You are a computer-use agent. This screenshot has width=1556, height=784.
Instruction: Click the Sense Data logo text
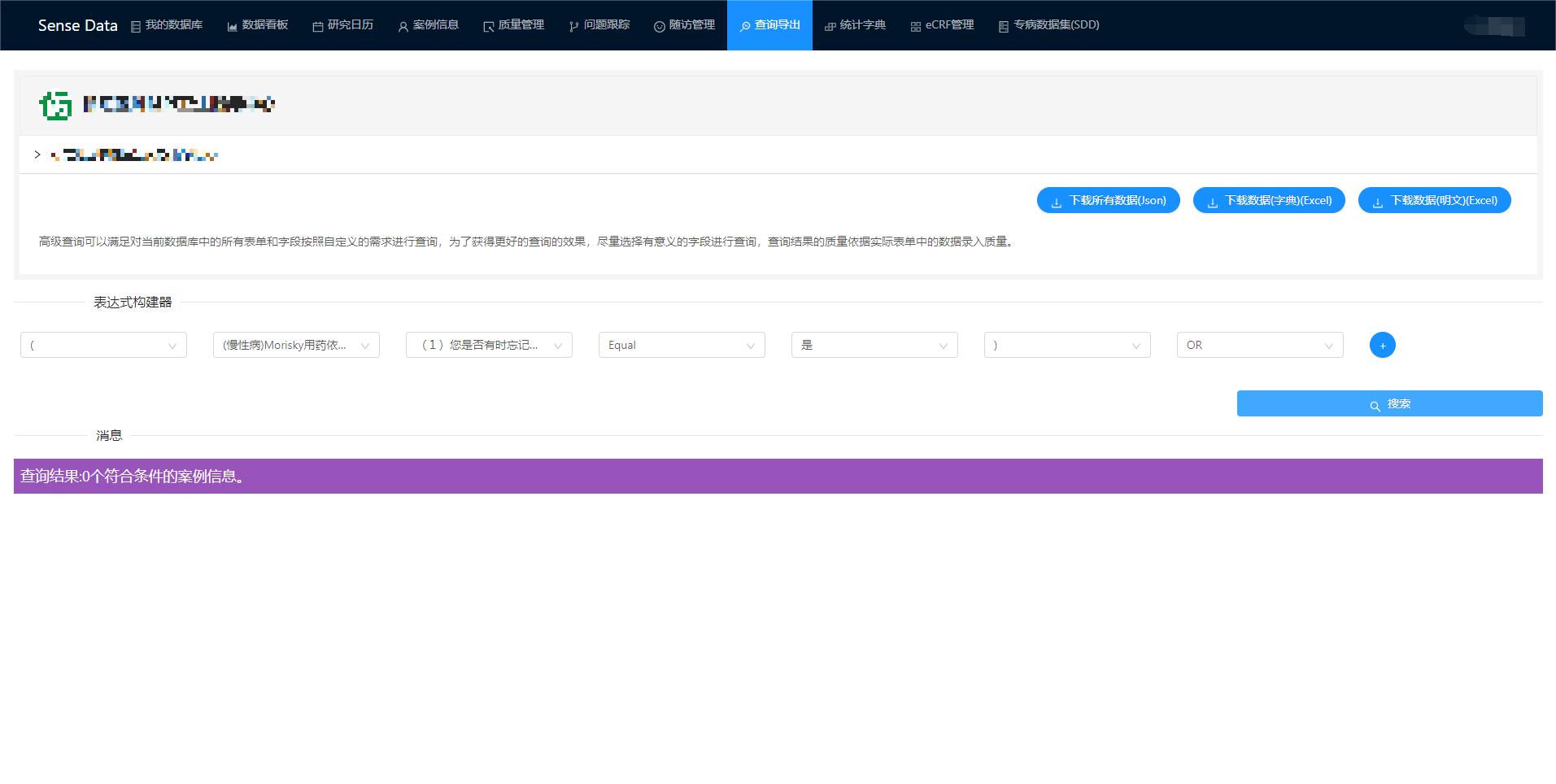coord(78,25)
